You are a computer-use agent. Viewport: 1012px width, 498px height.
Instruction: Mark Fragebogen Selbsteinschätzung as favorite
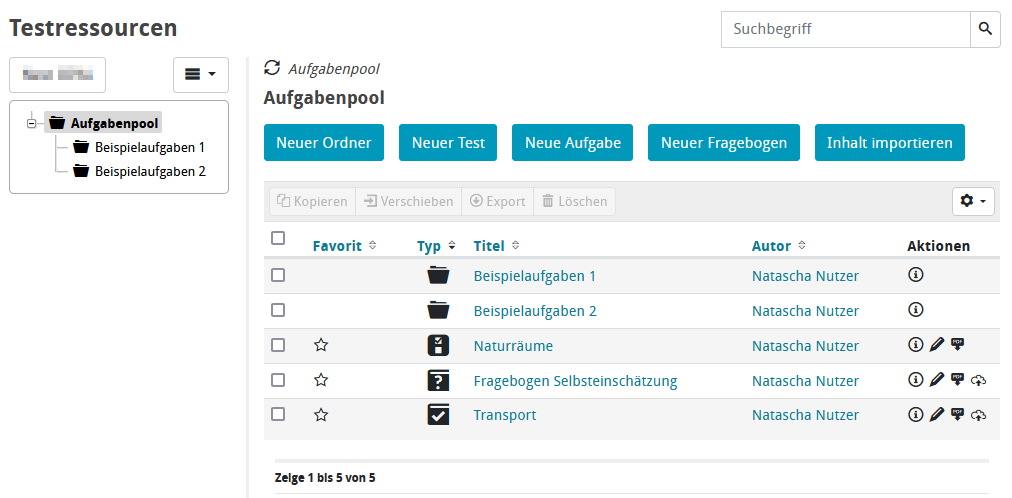321,380
